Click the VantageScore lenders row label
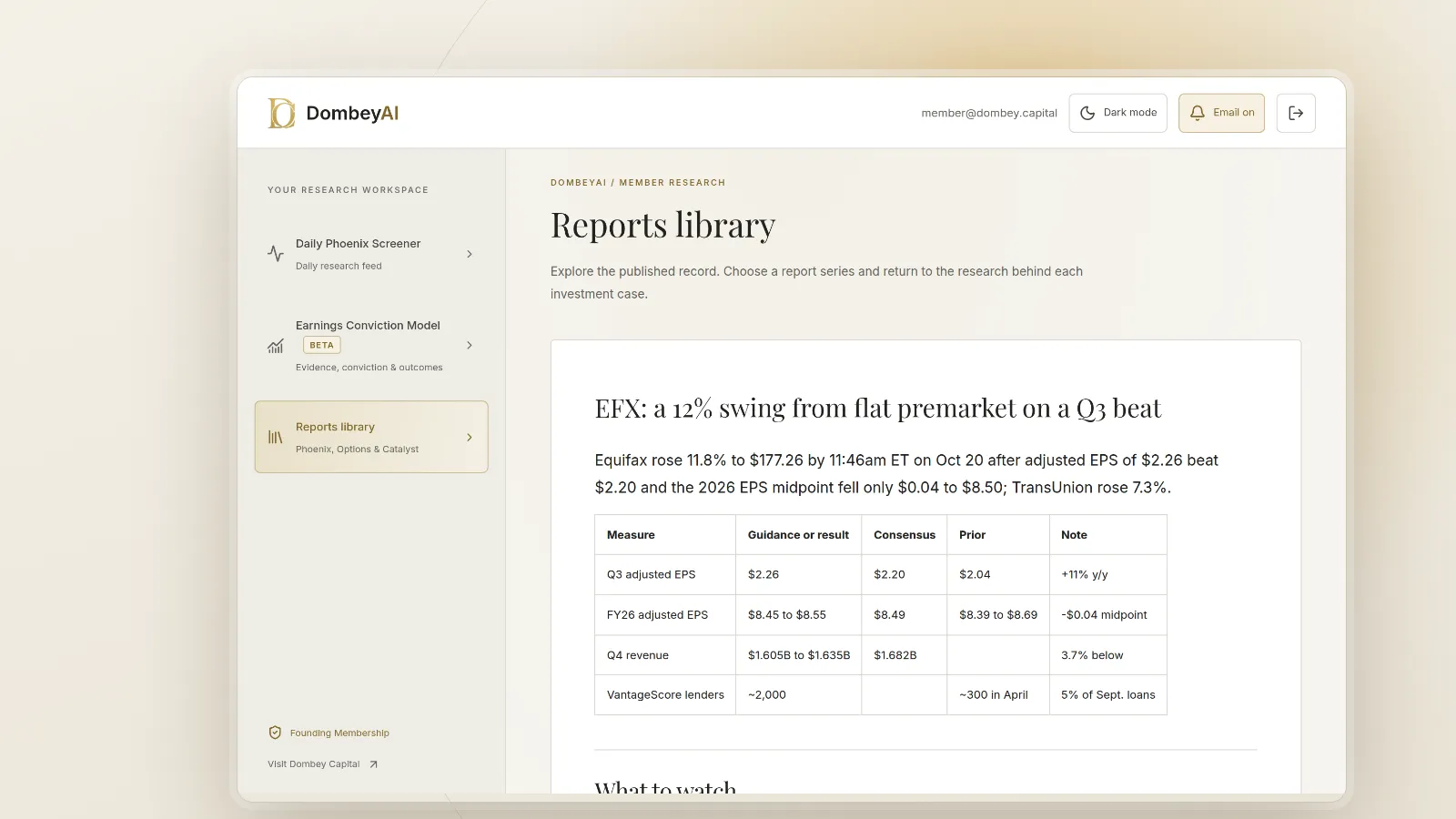The image size is (1456, 819). 665,695
